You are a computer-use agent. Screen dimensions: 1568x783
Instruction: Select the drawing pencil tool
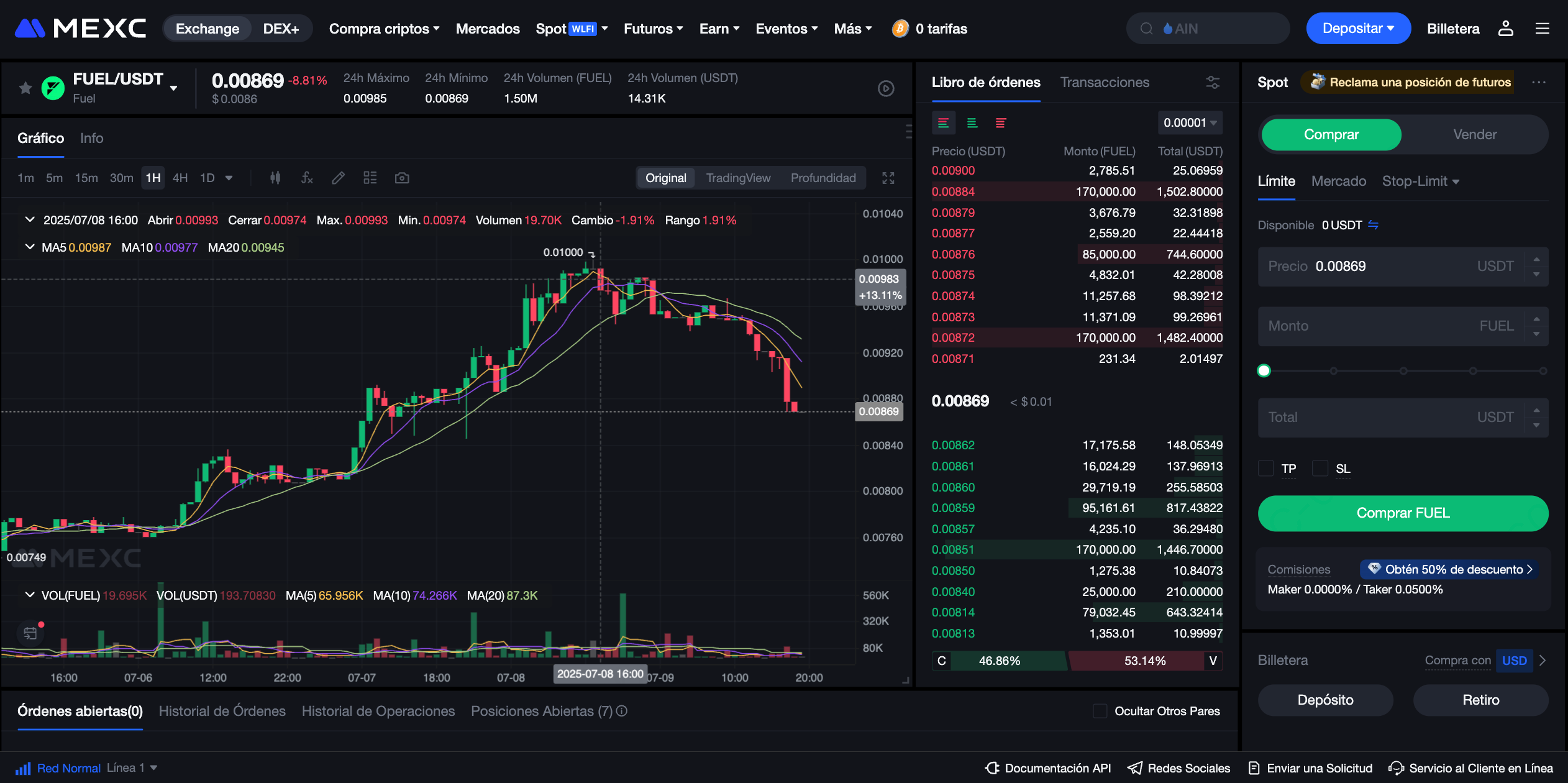(x=338, y=178)
